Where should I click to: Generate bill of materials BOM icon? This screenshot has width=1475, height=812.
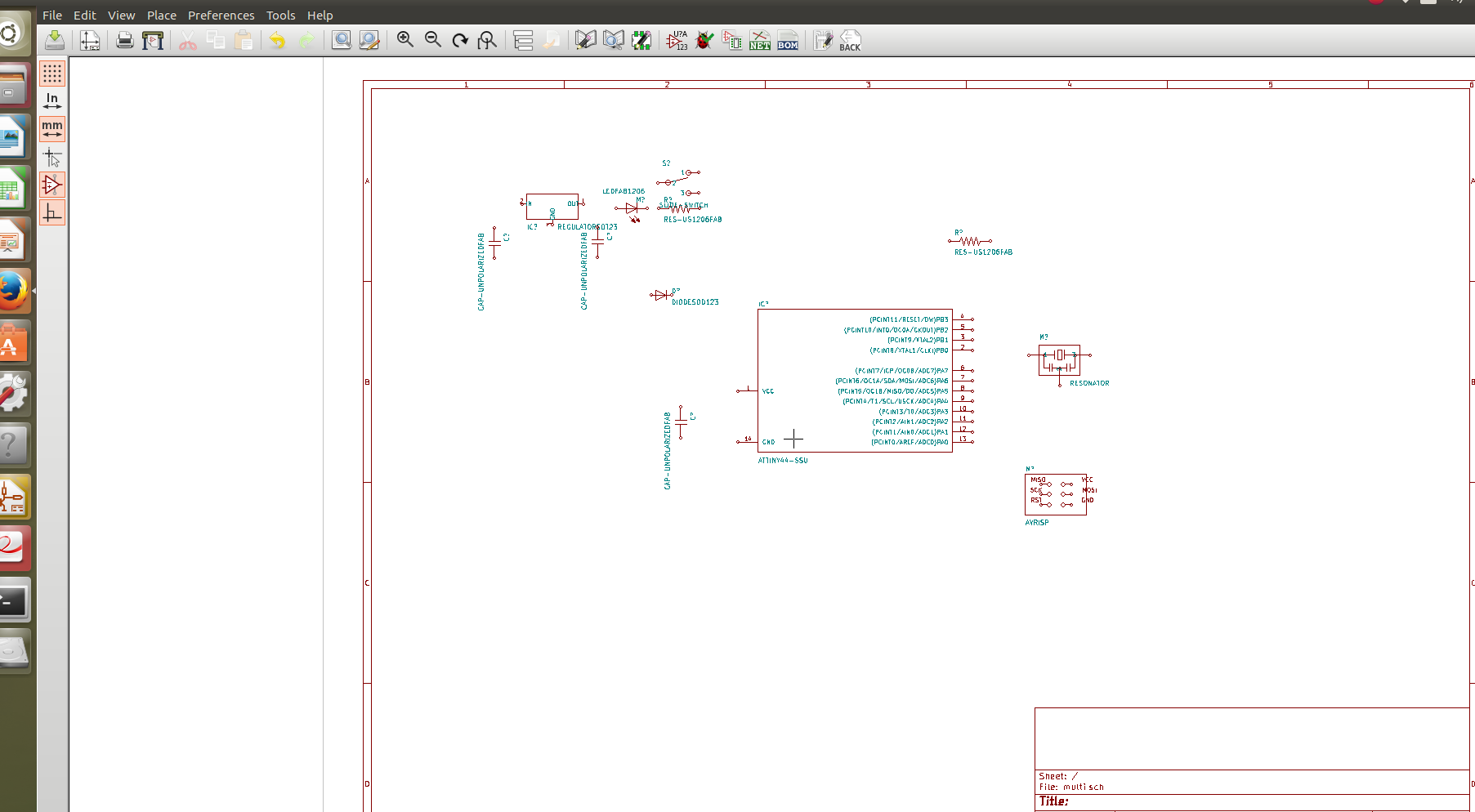(x=788, y=40)
